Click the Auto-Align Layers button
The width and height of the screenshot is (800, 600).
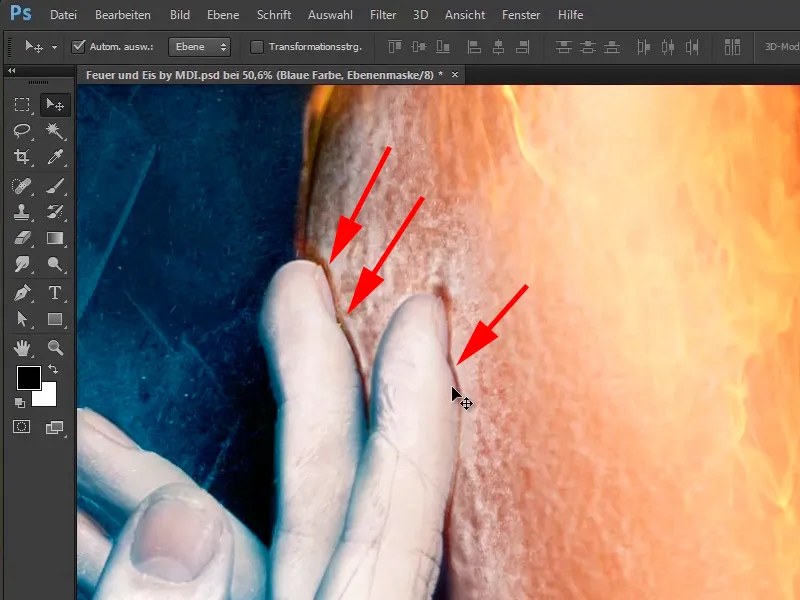click(732, 47)
